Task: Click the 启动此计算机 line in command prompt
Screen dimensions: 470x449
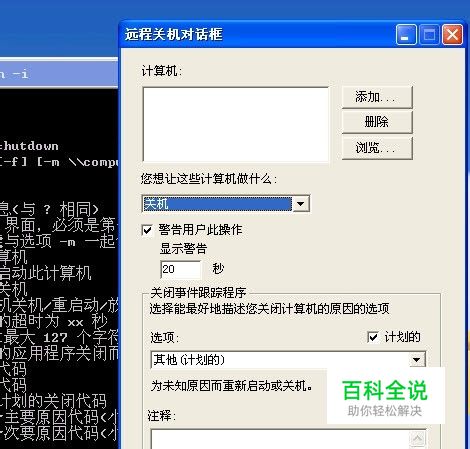Action: pyautogui.click(x=45, y=273)
